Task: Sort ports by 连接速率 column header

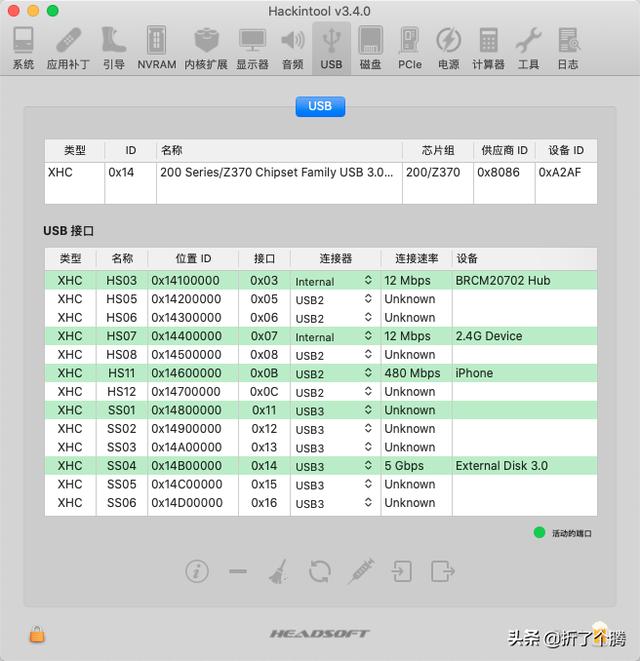Action: tap(416, 258)
